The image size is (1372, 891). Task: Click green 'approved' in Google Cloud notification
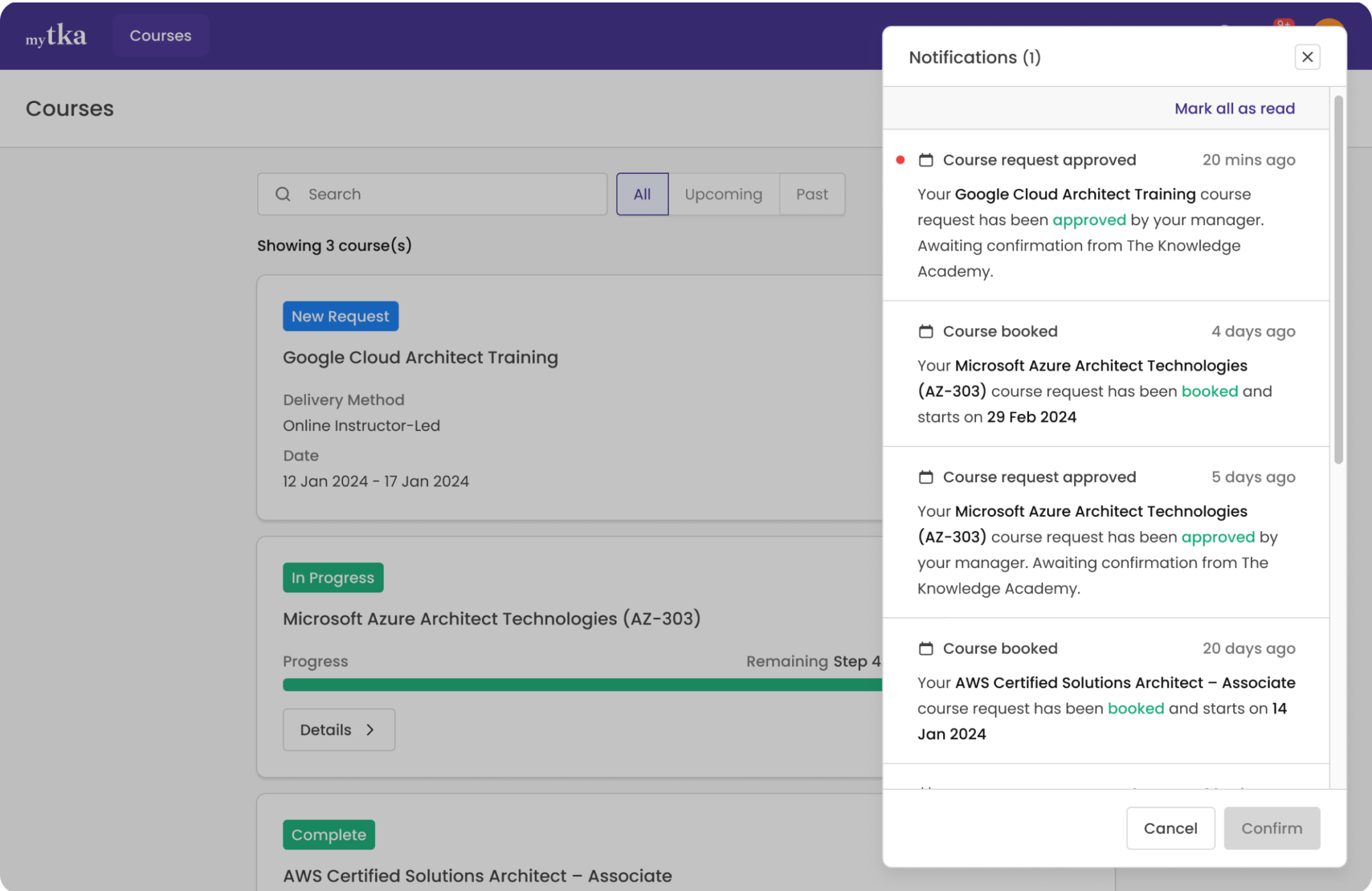point(1089,220)
